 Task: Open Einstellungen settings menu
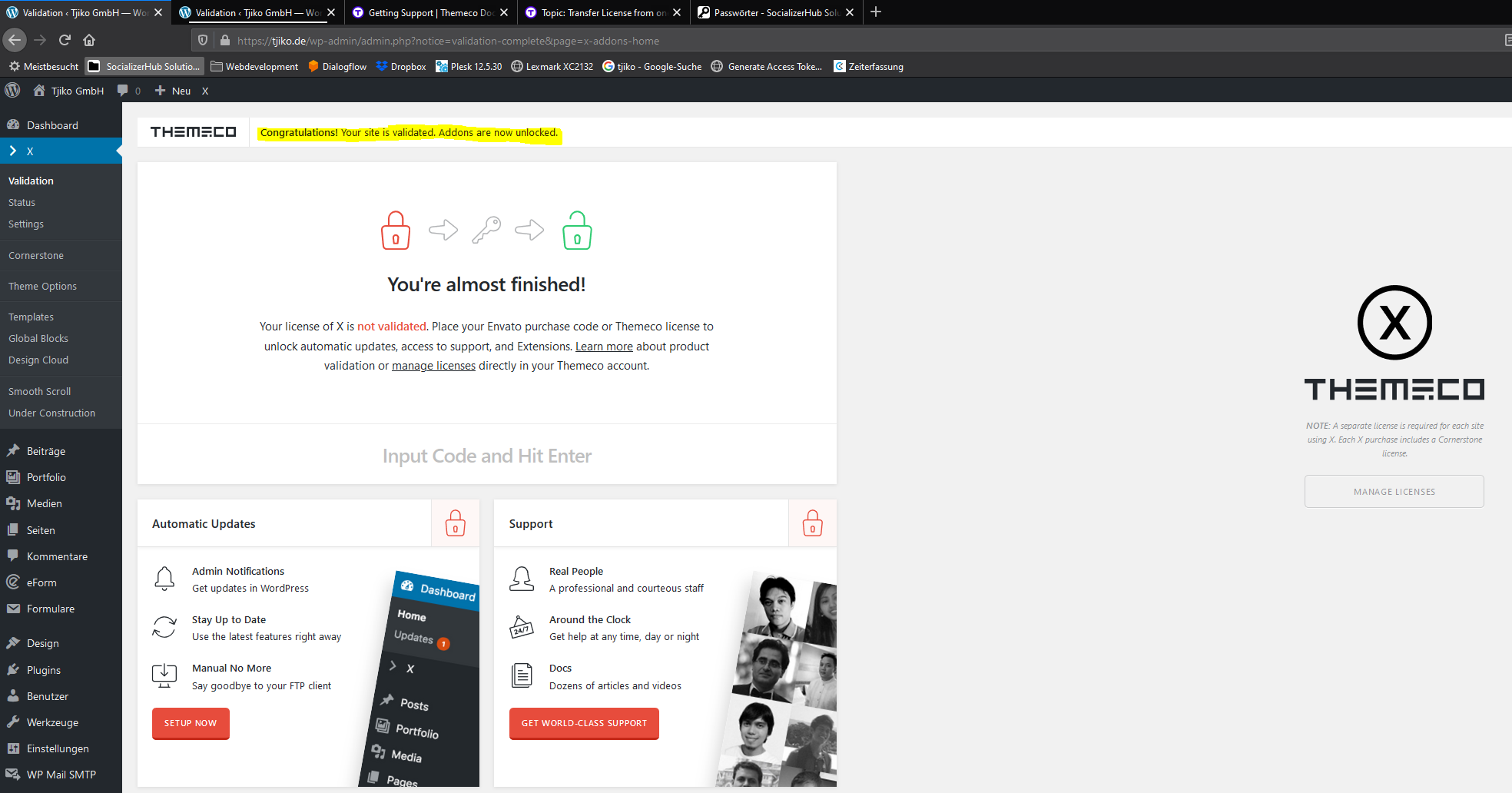click(x=61, y=748)
